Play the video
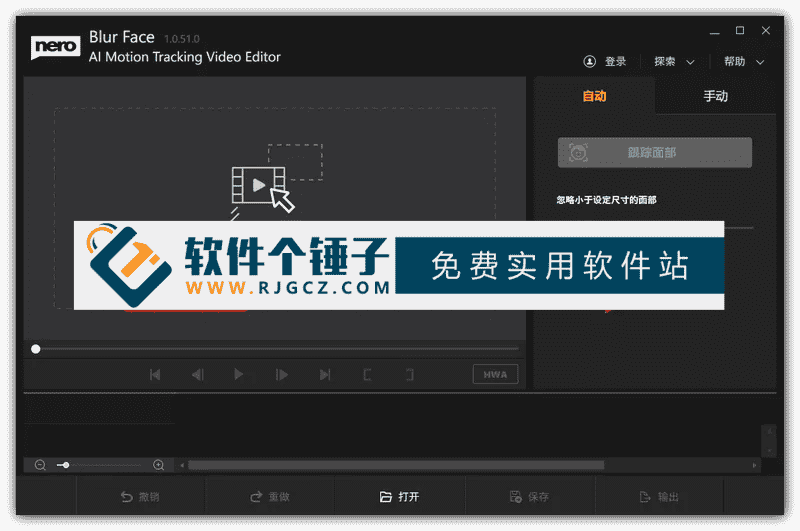This screenshot has width=800, height=531. (x=238, y=375)
